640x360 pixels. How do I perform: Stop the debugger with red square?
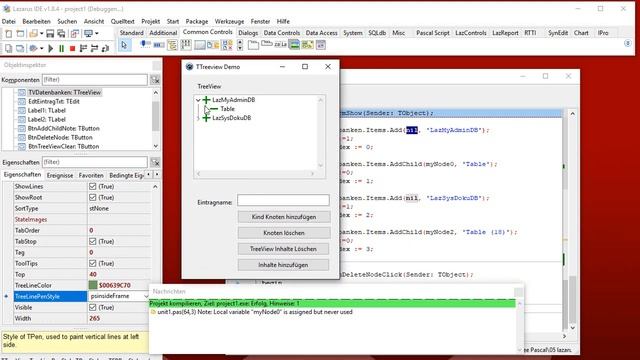[x=73, y=49]
